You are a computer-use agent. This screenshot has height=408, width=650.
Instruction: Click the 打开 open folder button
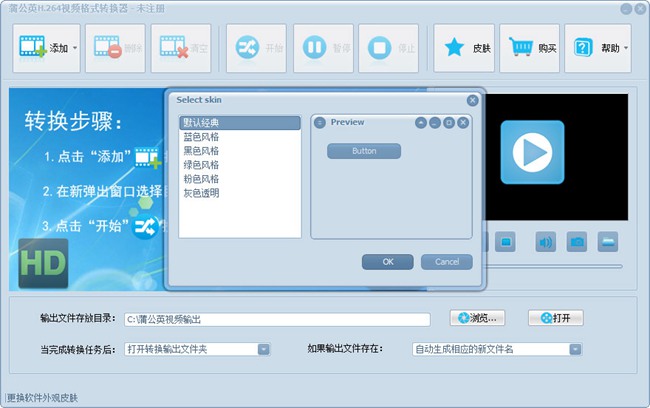[555, 318]
